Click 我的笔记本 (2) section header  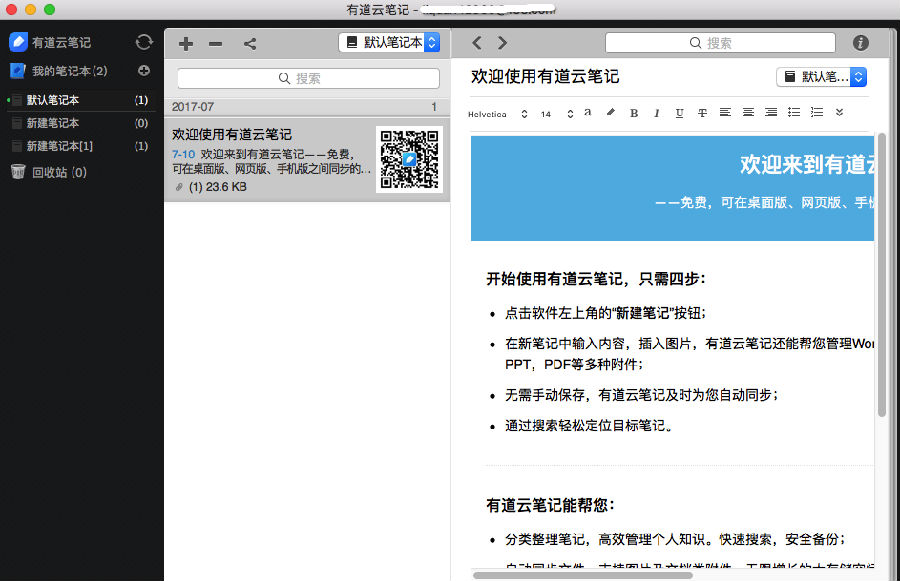point(69,71)
